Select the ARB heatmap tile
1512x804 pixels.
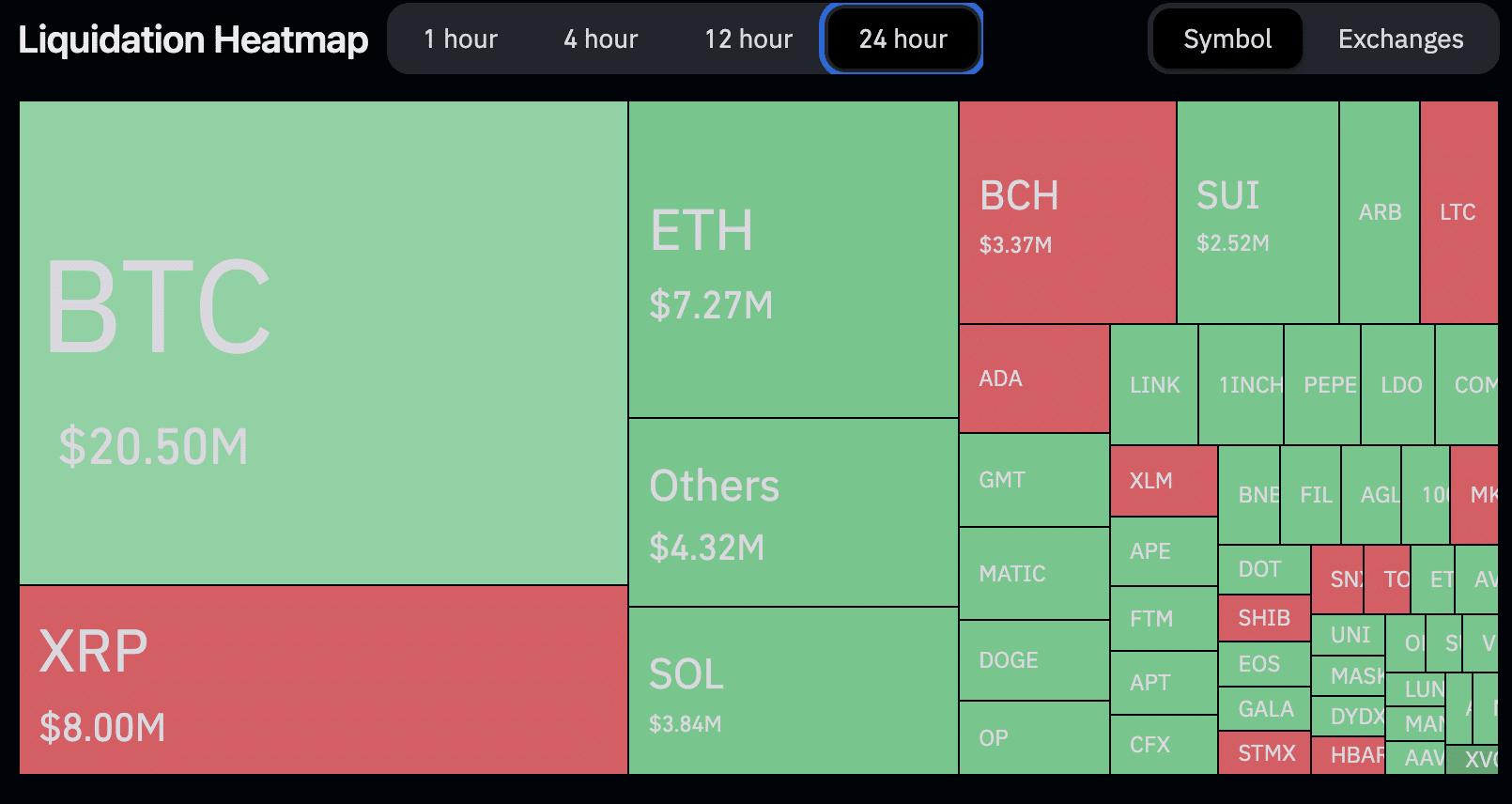tap(1379, 212)
